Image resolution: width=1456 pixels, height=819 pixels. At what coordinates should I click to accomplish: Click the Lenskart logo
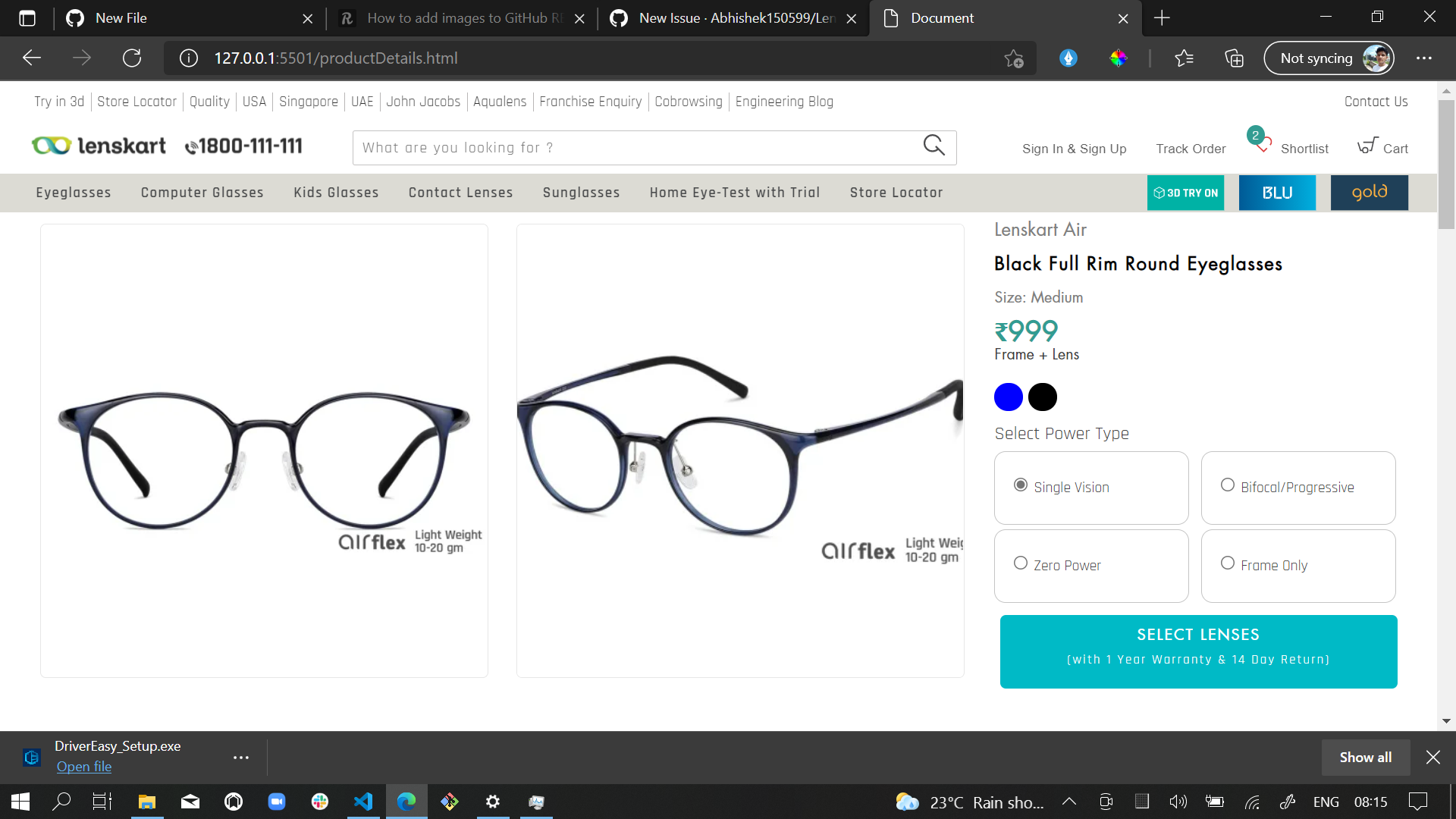tap(99, 145)
